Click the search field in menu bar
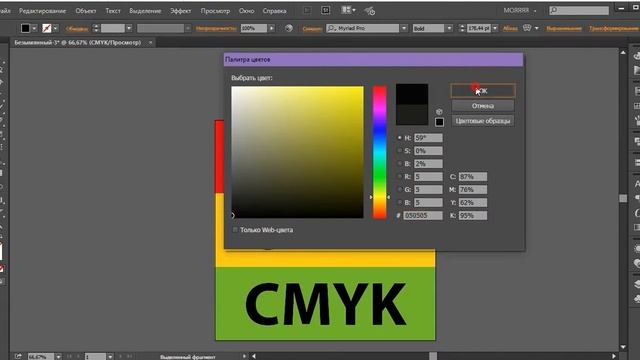Viewport: 640px width, 360px height. (579, 10)
